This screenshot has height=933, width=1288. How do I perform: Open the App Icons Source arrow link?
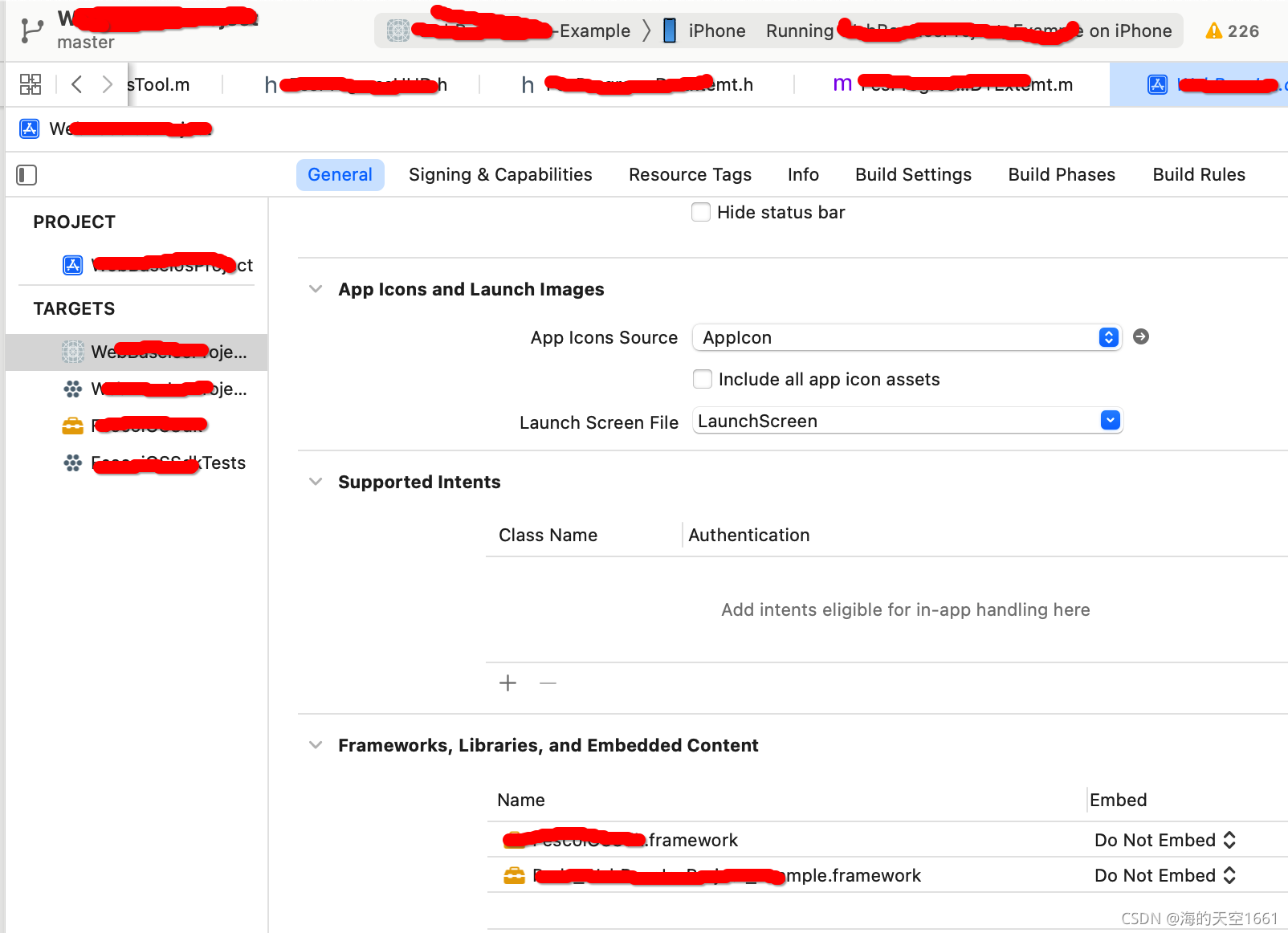(1140, 337)
